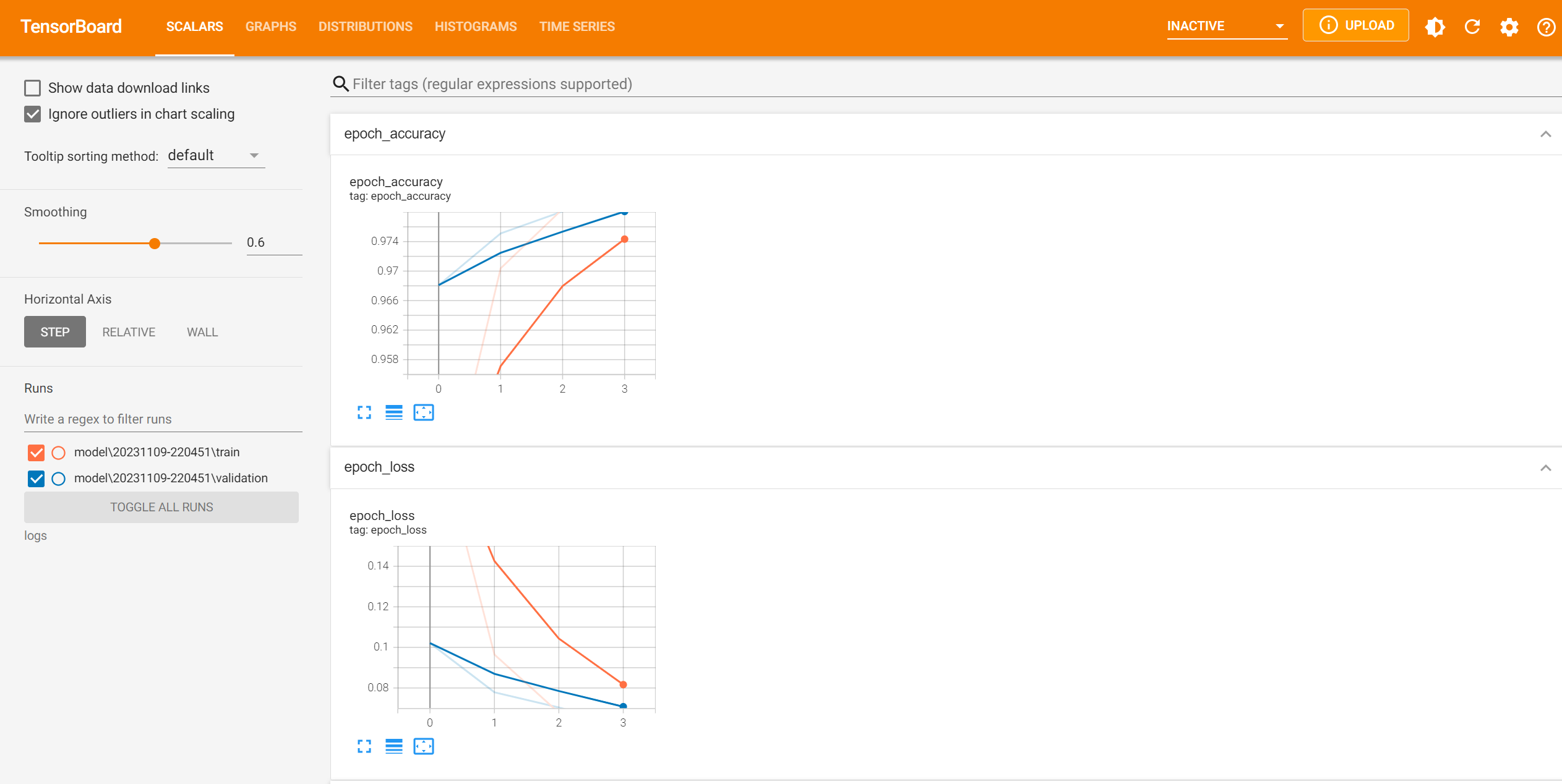Image resolution: width=1562 pixels, height=784 pixels.
Task: Collapse the epoch_accuracy section
Action: pyautogui.click(x=1545, y=134)
